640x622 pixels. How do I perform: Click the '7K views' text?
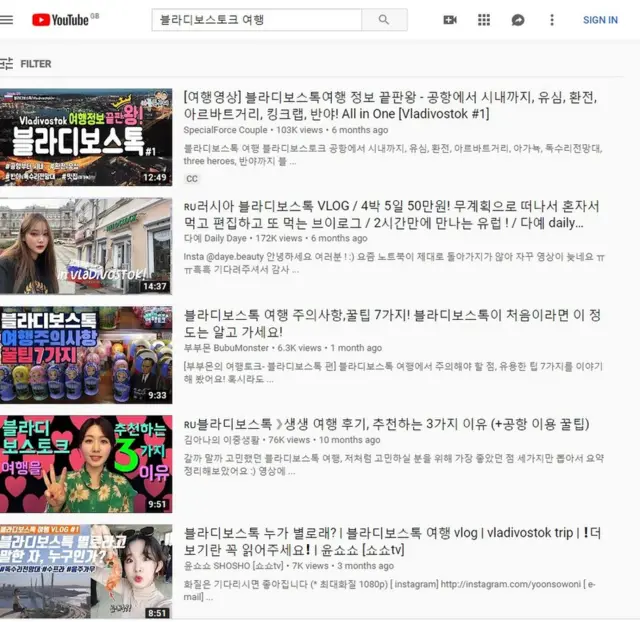[310, 566]
